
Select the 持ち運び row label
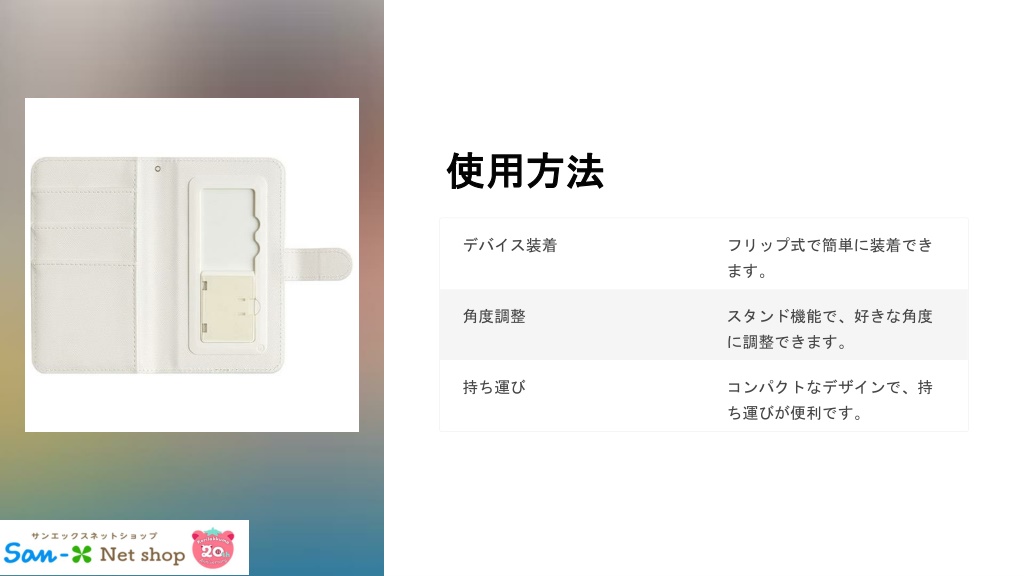(x=494, y=387)
